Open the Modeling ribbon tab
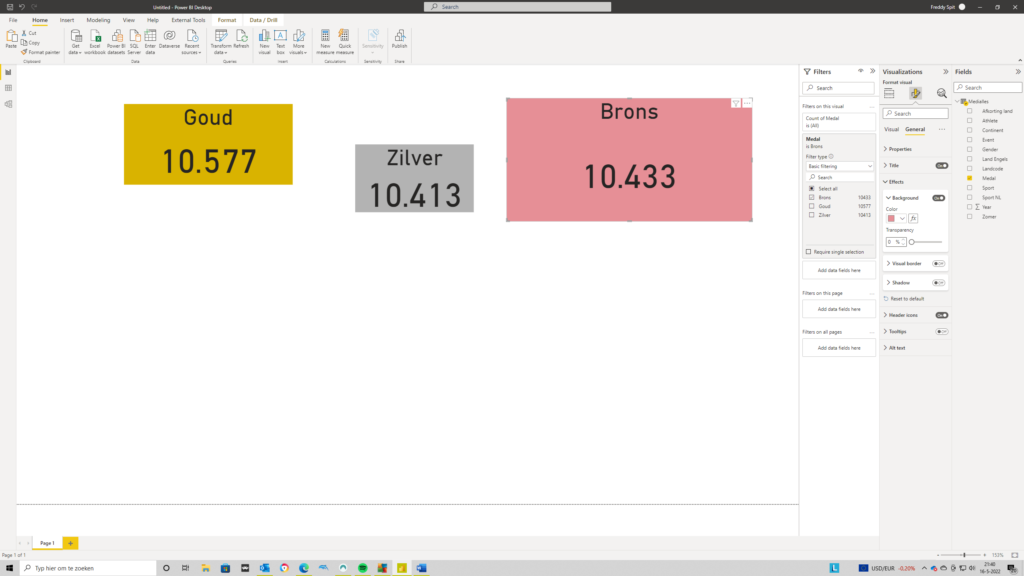The width and height of the screenshot is (1024, 576). coord(98,20)
